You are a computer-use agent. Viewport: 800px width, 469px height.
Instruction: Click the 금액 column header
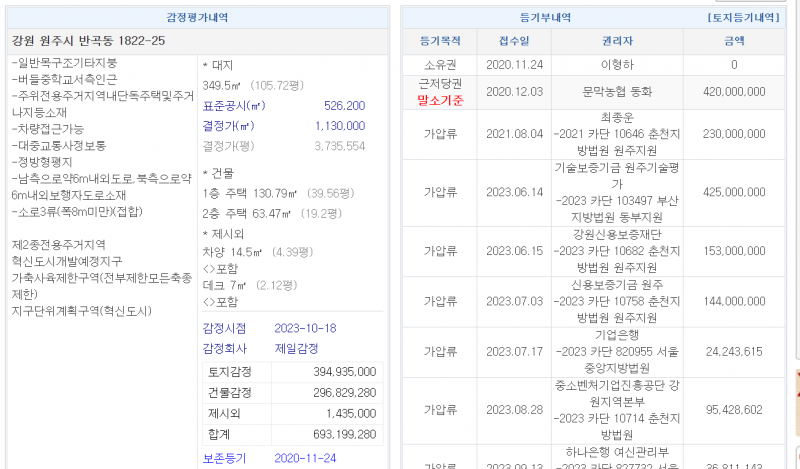734,41
